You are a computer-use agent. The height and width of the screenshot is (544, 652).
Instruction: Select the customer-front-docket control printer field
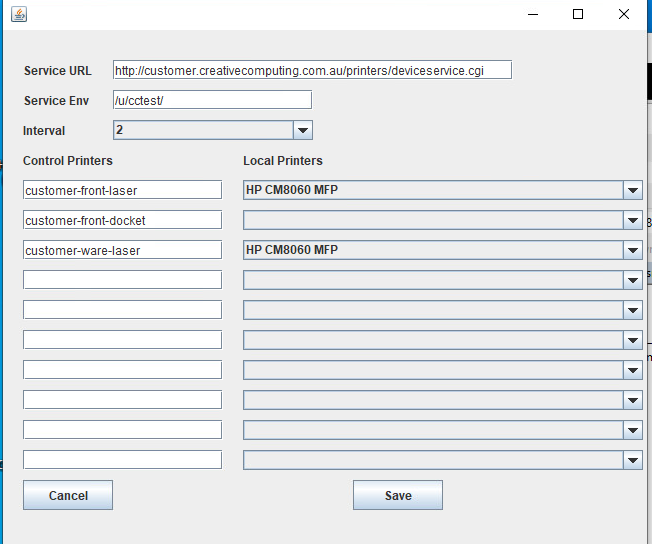(122, 220)
